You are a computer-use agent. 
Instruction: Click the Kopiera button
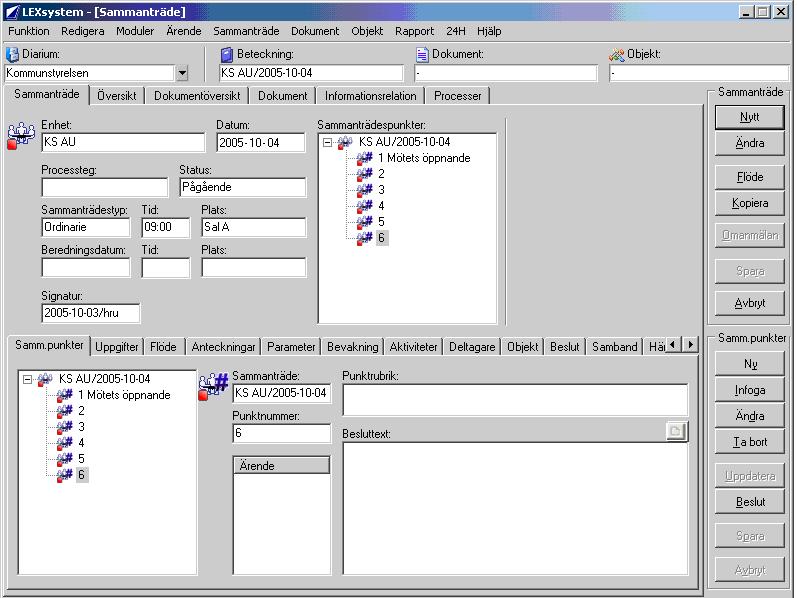pyautogui.click(x=750, y=203)
